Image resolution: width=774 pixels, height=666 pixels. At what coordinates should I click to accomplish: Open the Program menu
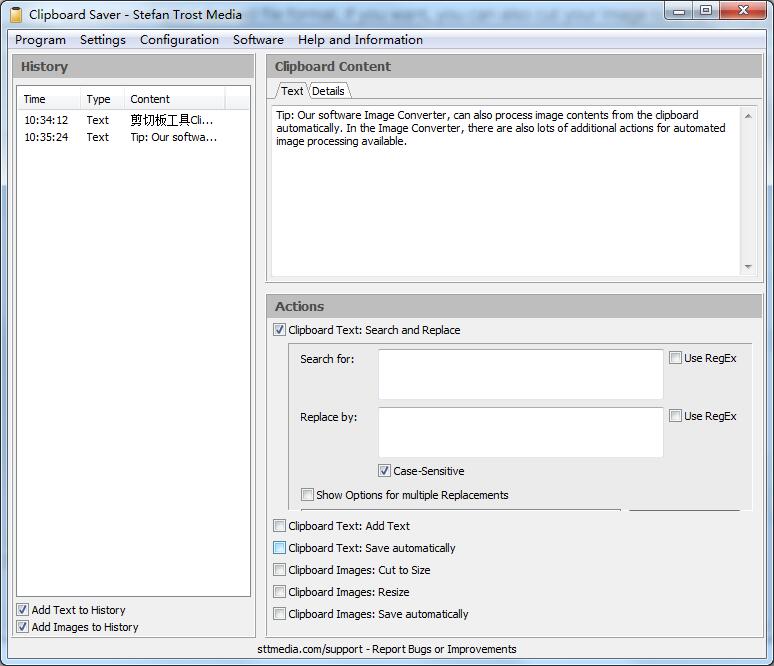click(40, 39)
